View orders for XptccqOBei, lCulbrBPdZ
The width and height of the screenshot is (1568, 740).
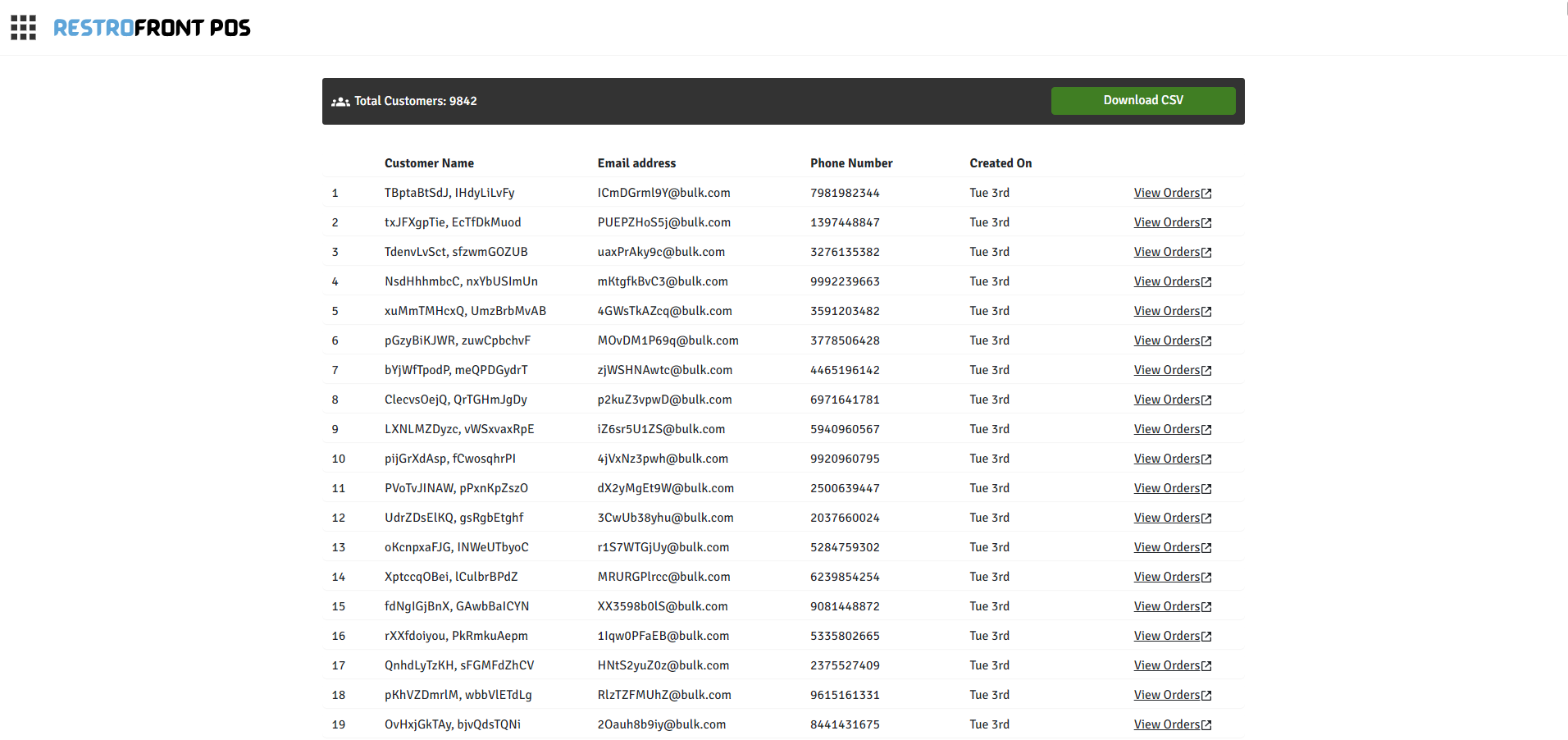coord(1173,577)
